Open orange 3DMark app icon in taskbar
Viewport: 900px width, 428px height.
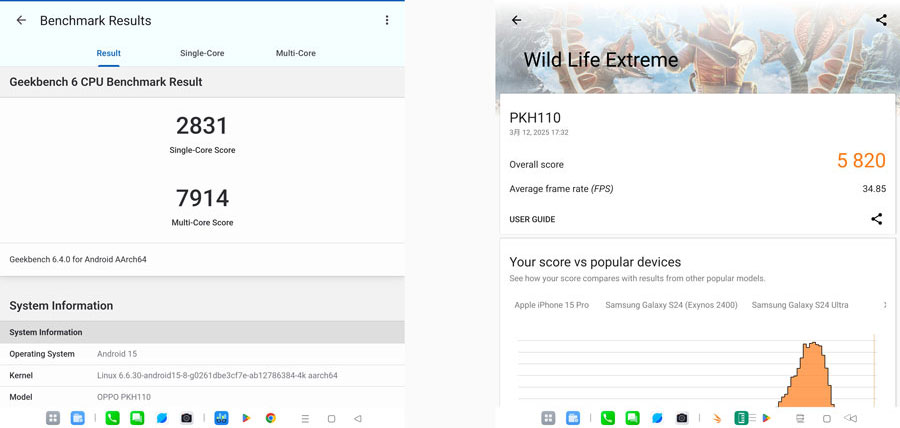[x=717, y=418]
